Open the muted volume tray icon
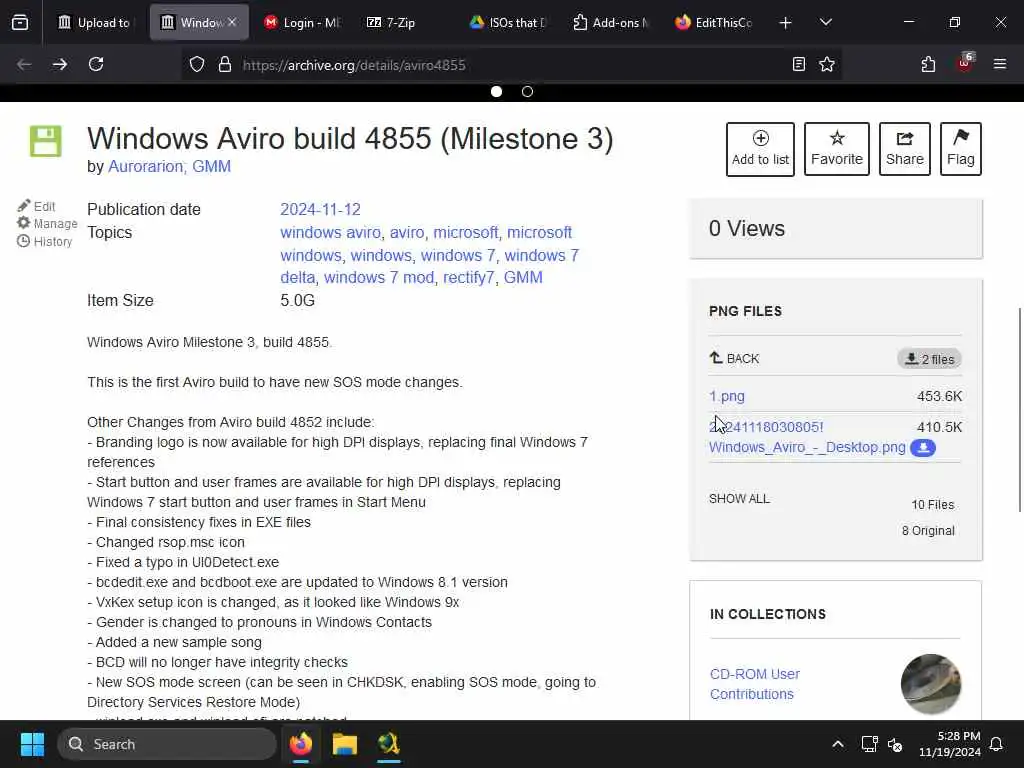This screenshot has height=768, width=1024. [x=895, y=744]
